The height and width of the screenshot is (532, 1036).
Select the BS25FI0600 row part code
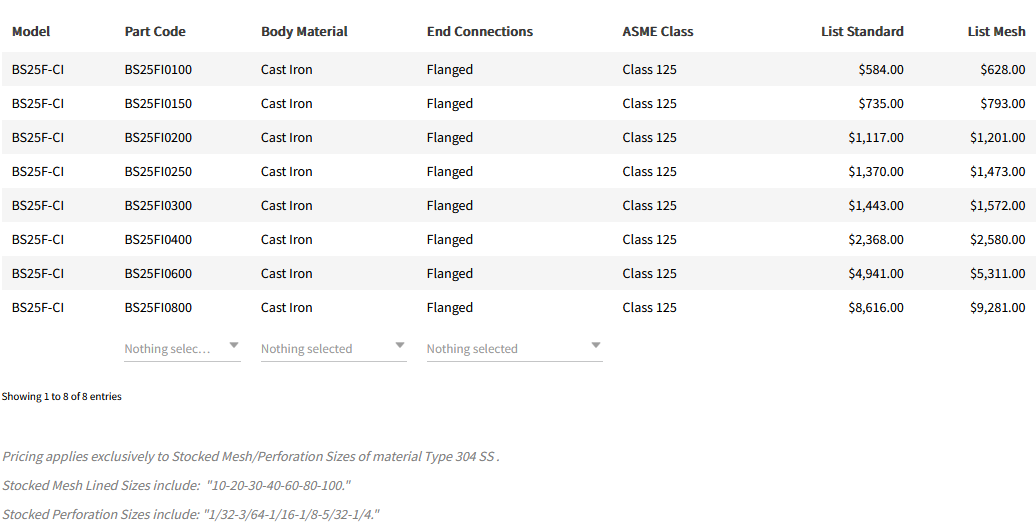click(158, 274)
